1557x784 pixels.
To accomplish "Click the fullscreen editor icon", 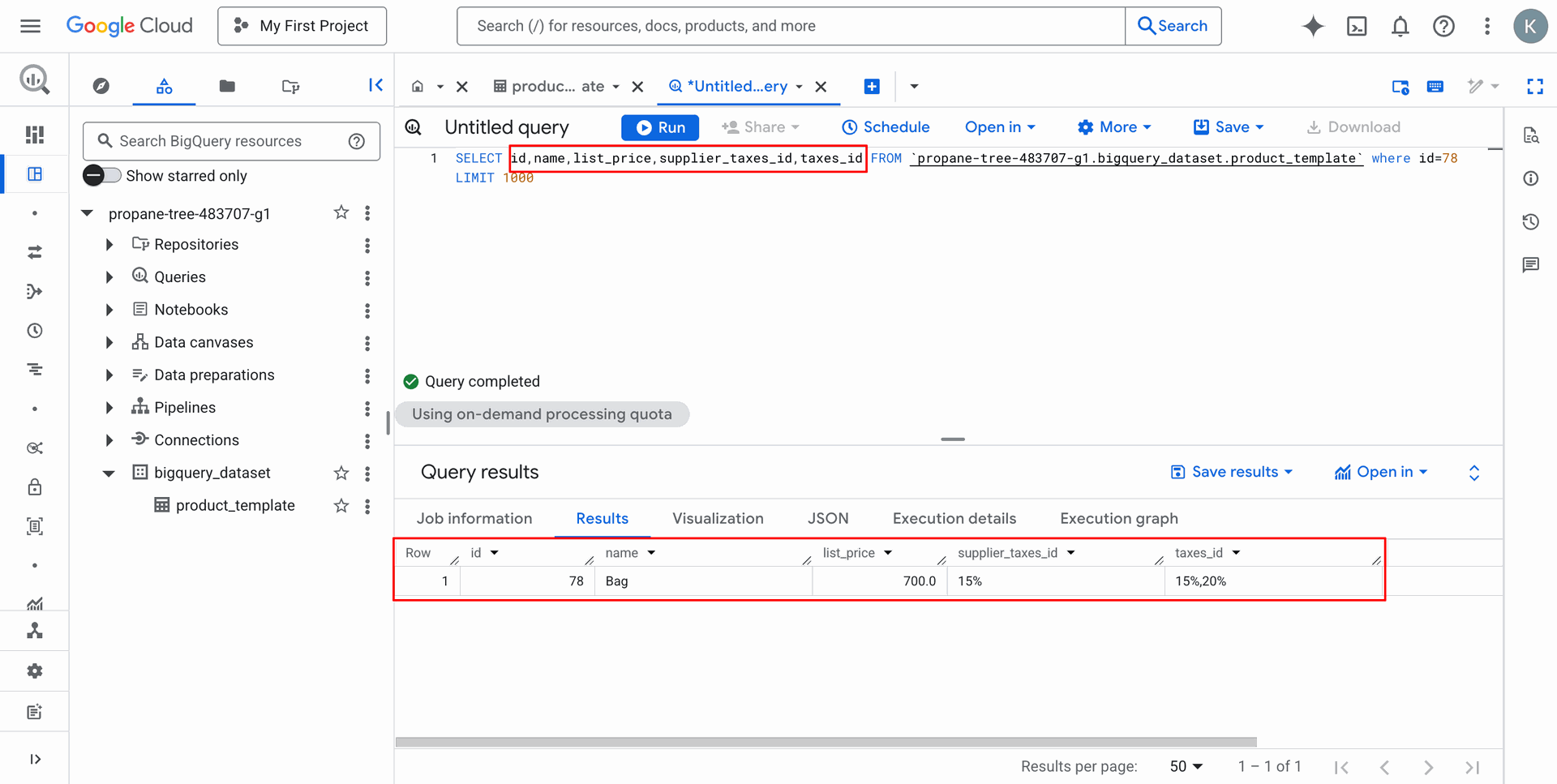I will pos(1534,86).
